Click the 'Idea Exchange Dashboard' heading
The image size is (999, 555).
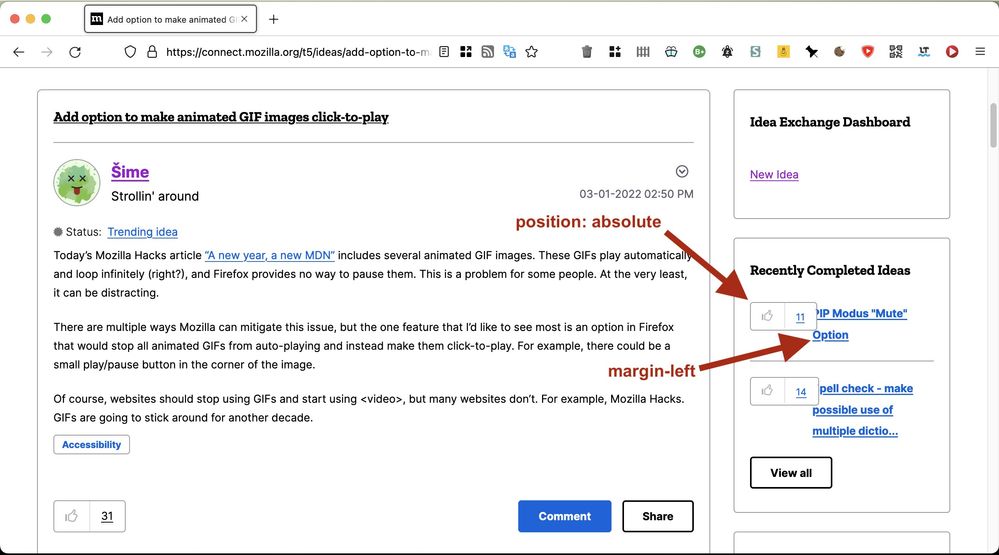[x=830, y=122]
